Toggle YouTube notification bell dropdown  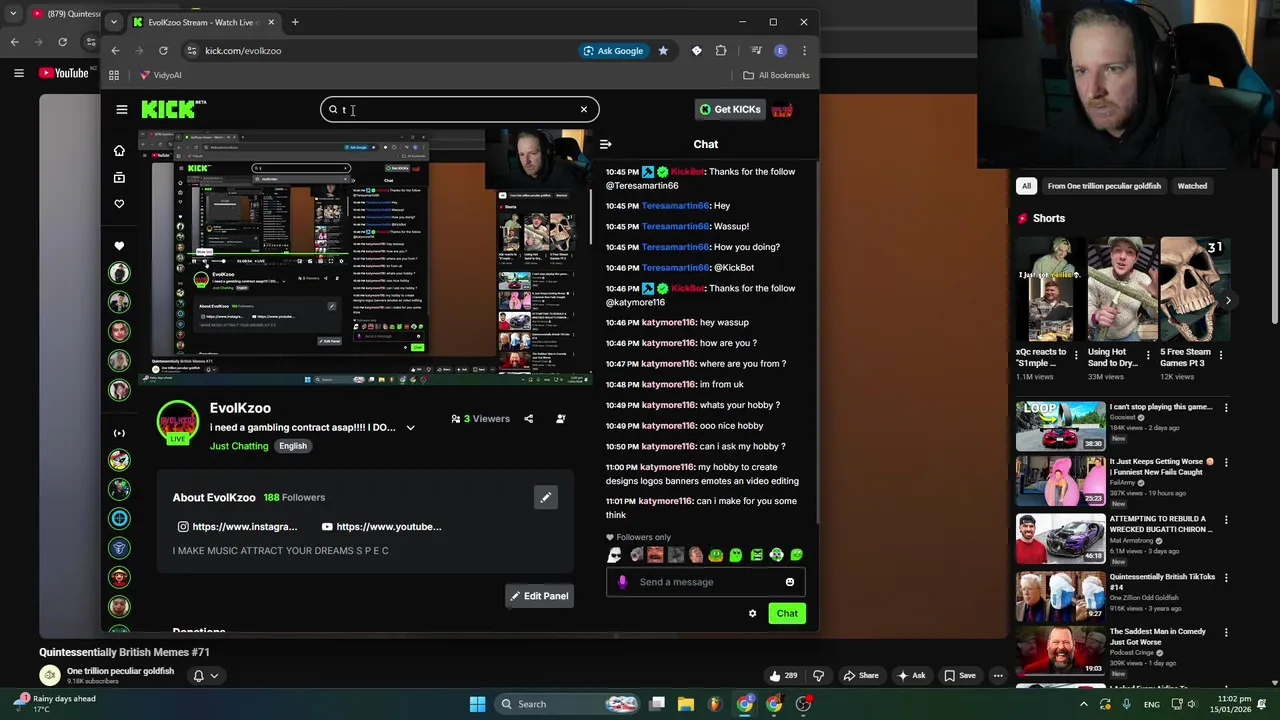[205, 676]
